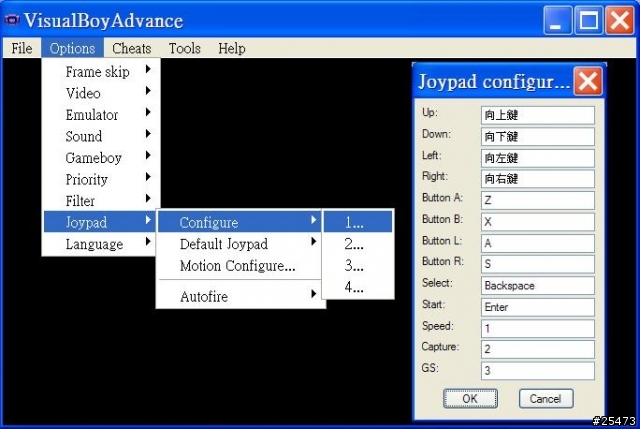Expand the Language submenu
The width and height of the screenshot is (640, 429).
click(x=100, y=244)
